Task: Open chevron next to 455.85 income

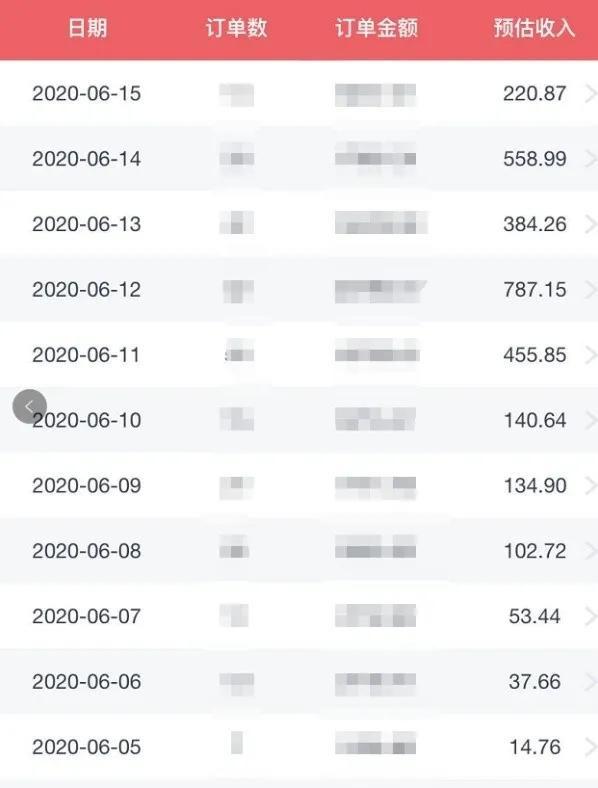Action: (x=591, y=355)
